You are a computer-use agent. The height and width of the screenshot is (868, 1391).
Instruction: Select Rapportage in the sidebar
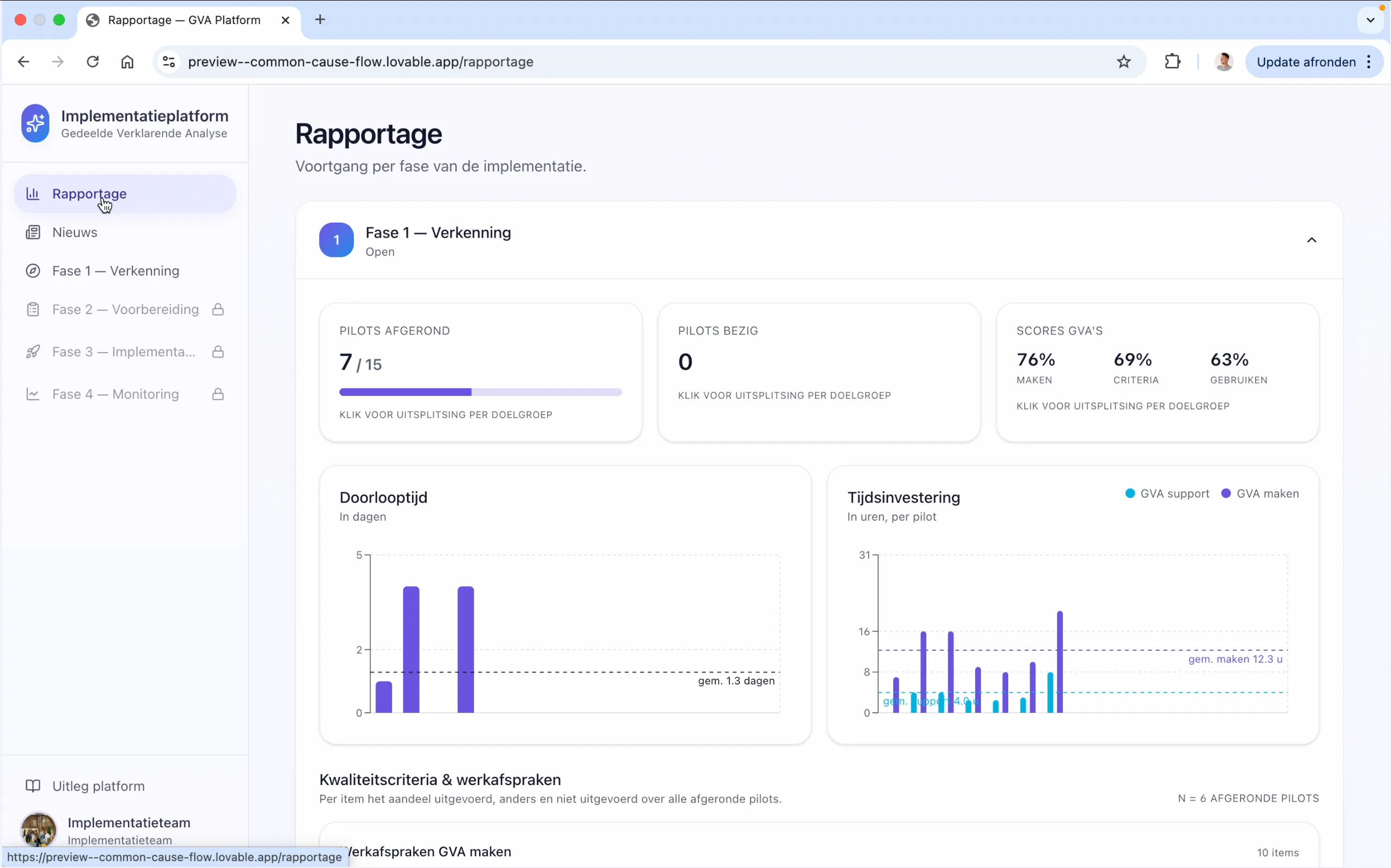point(125,194)
